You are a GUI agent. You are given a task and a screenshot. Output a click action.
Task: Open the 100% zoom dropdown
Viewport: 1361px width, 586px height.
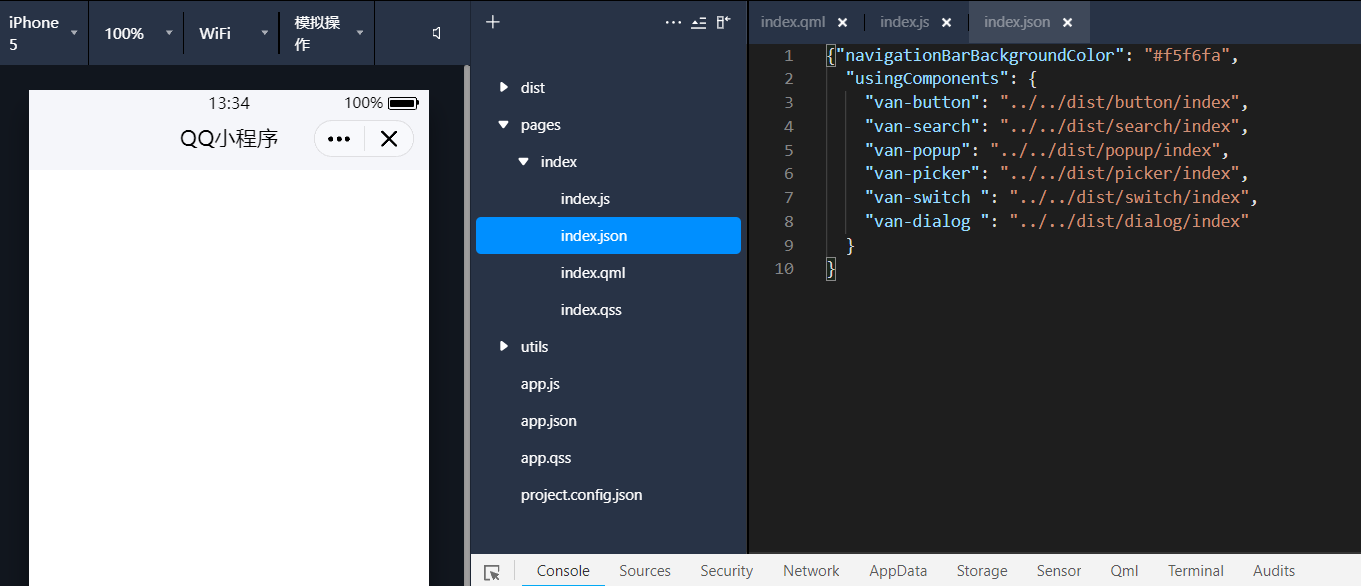[x=137, y=33]
